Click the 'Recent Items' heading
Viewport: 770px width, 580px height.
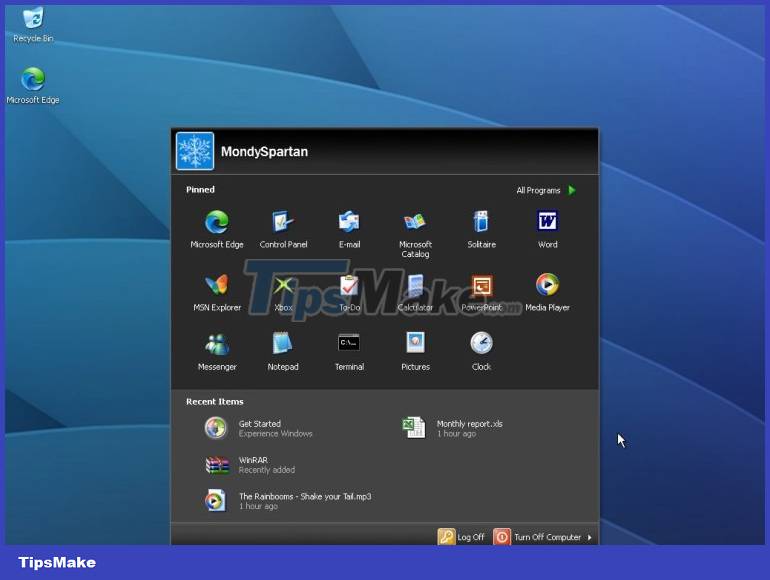point(215,402)
